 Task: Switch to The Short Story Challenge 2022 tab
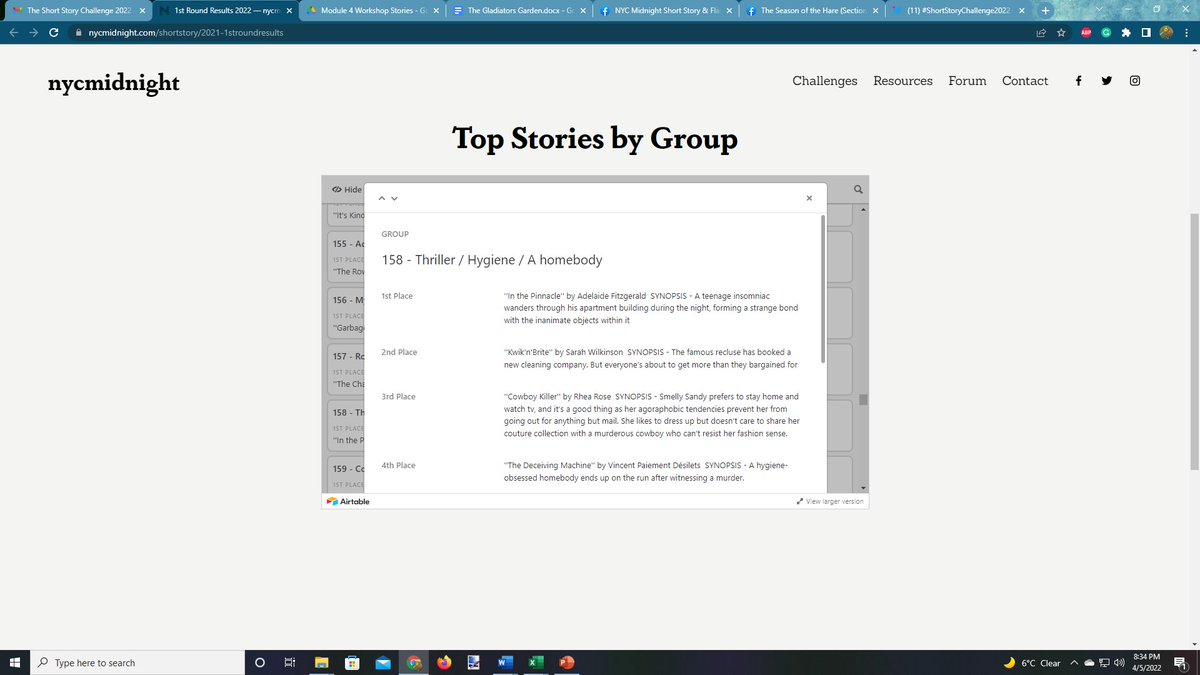(x=78, y=10)
